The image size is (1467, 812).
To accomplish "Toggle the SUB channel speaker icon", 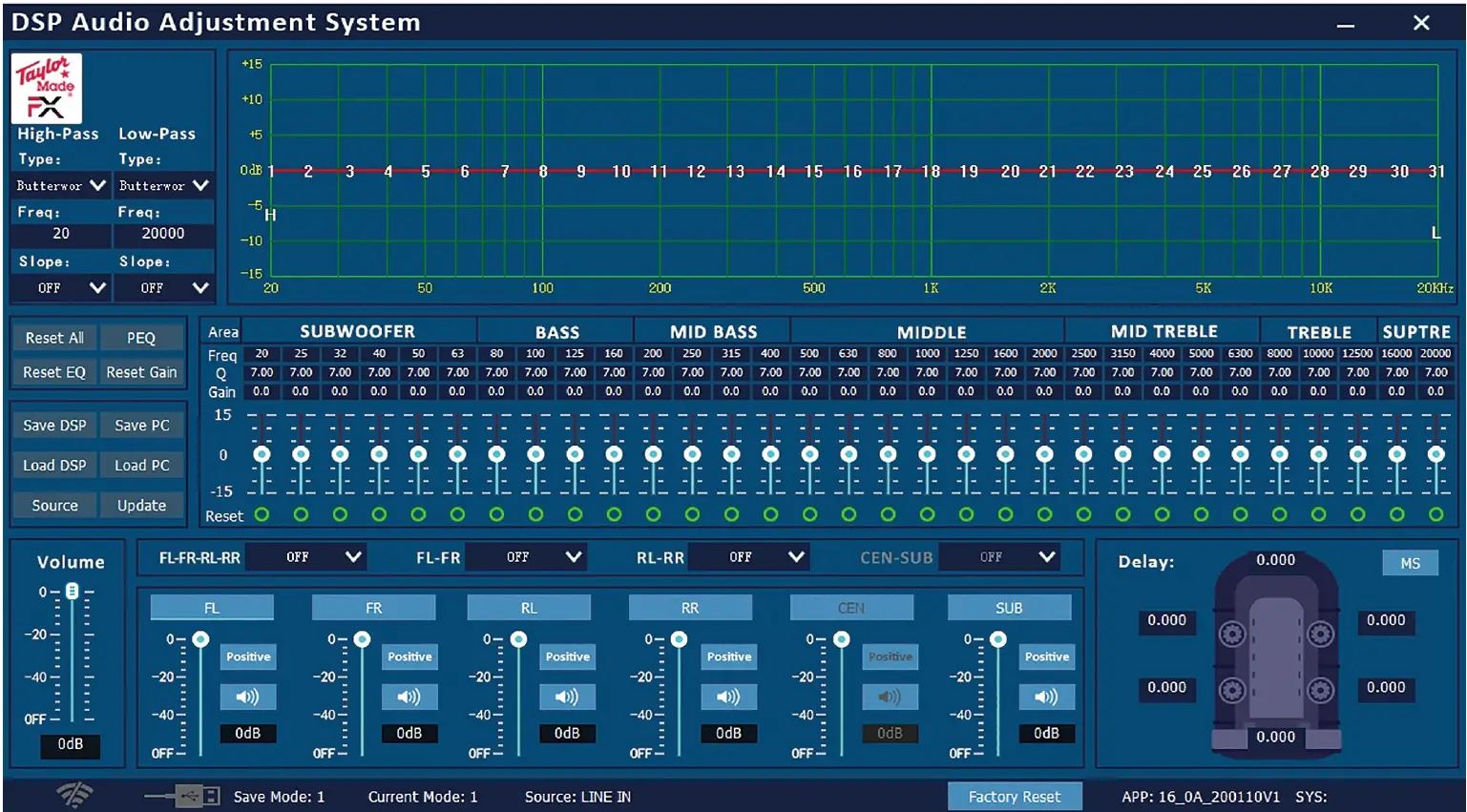I will [1046, 697].
